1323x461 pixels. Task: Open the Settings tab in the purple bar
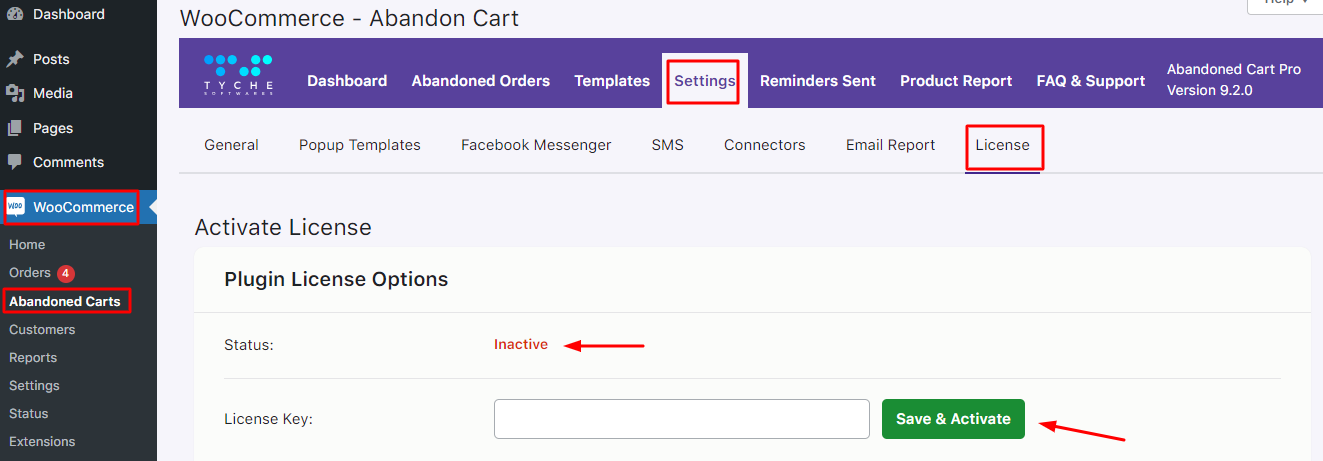click(x=705, y=81)
